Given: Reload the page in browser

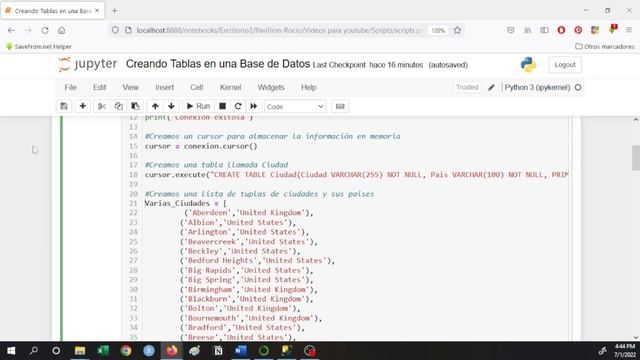Looking at the screenshot, I should point(45,30).
